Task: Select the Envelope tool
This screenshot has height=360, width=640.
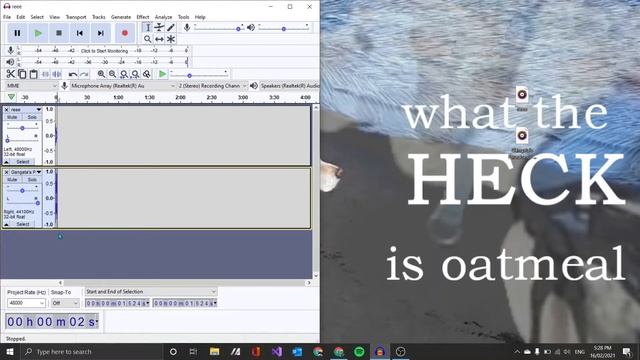Action: pos(159,27)
